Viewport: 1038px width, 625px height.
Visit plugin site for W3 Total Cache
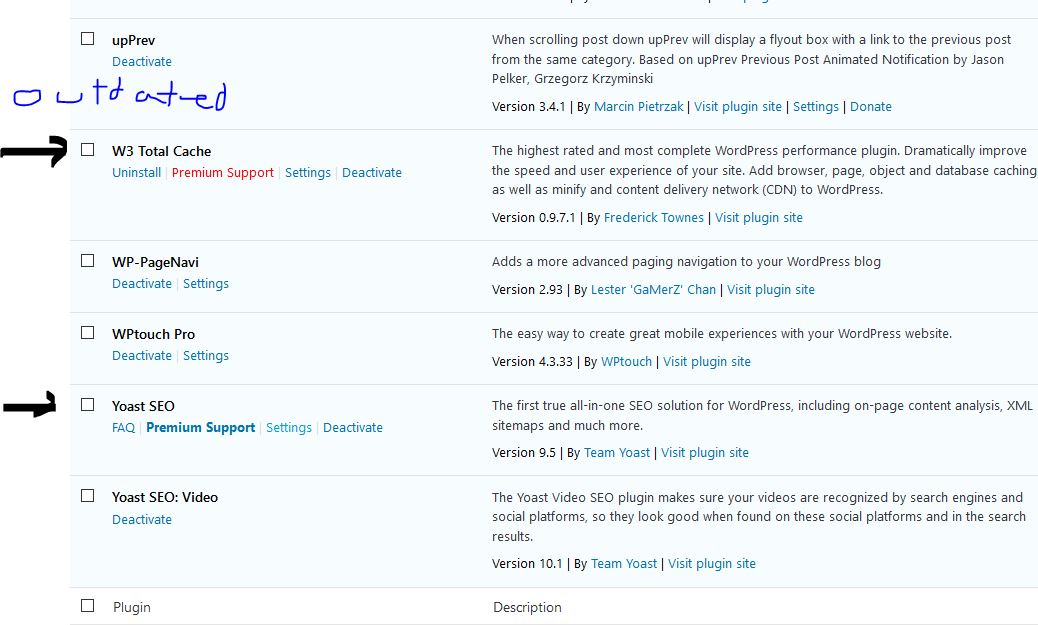click(x=759, y=218)
